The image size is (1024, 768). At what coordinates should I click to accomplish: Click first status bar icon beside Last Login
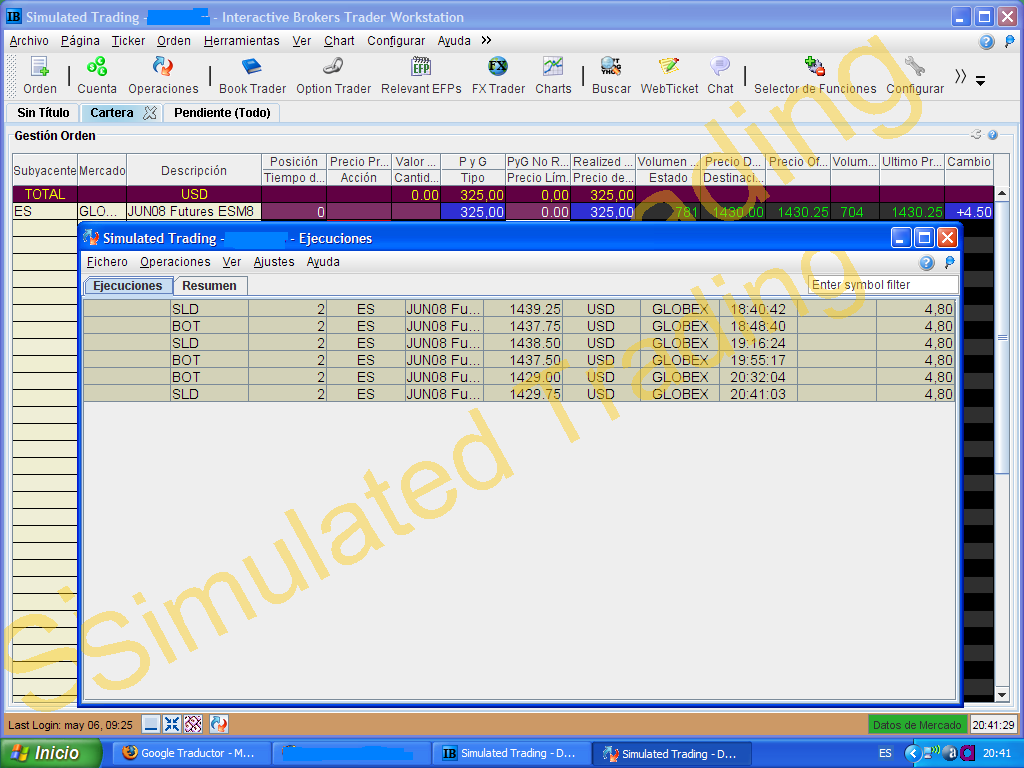151,724
